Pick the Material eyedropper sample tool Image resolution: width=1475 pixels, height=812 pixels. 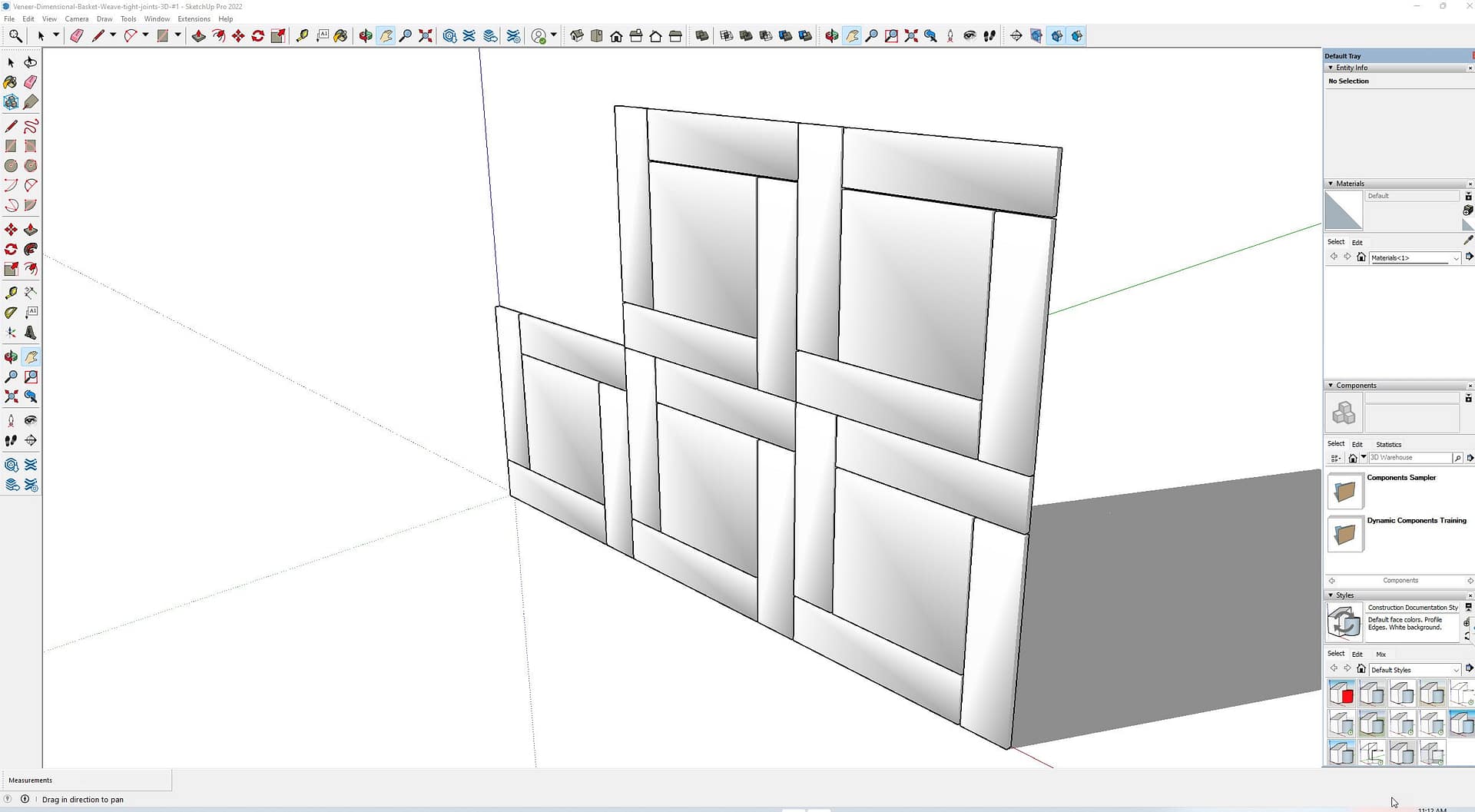[1468, 240]
